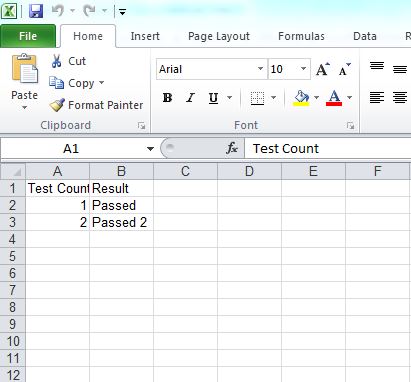Screen dimensions: 411x382
Task: Apply the yellow fill color bucket
Action: coord(301,98)
